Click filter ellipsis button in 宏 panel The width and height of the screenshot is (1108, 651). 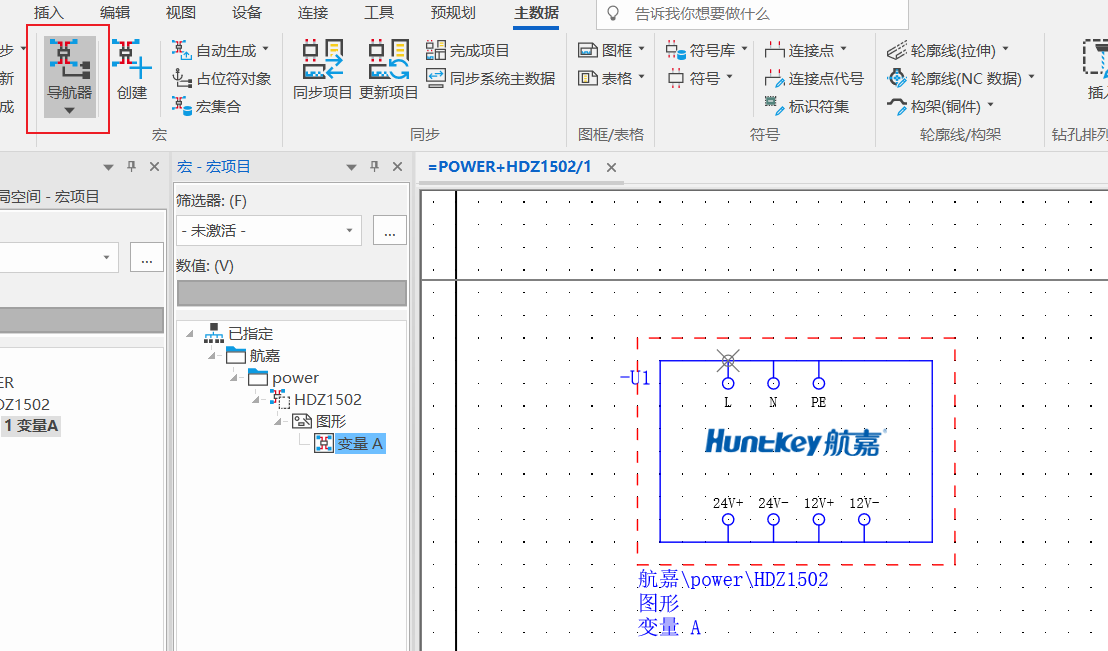[389, 230]
